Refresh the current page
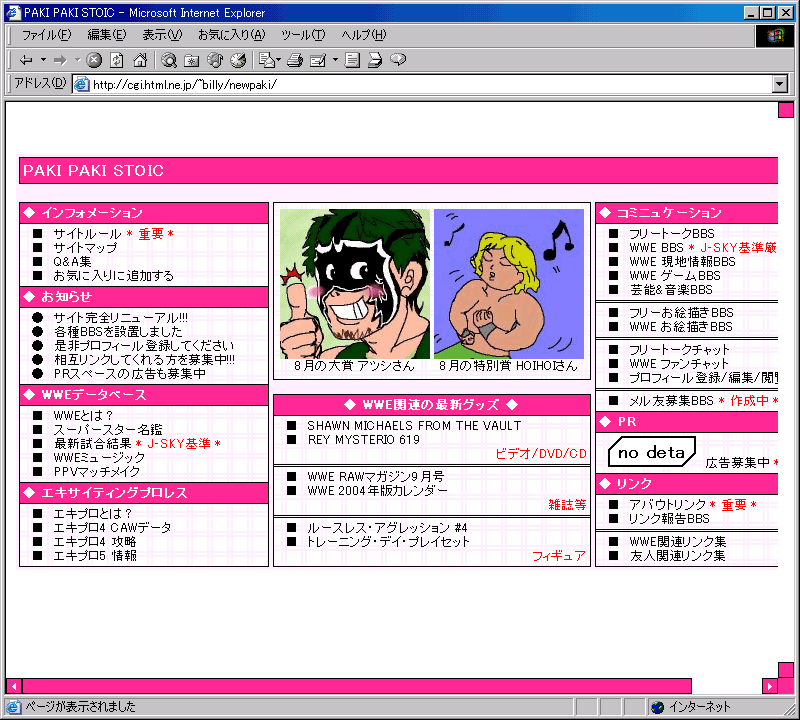This screenshot has width=800, height=720. 117,60
